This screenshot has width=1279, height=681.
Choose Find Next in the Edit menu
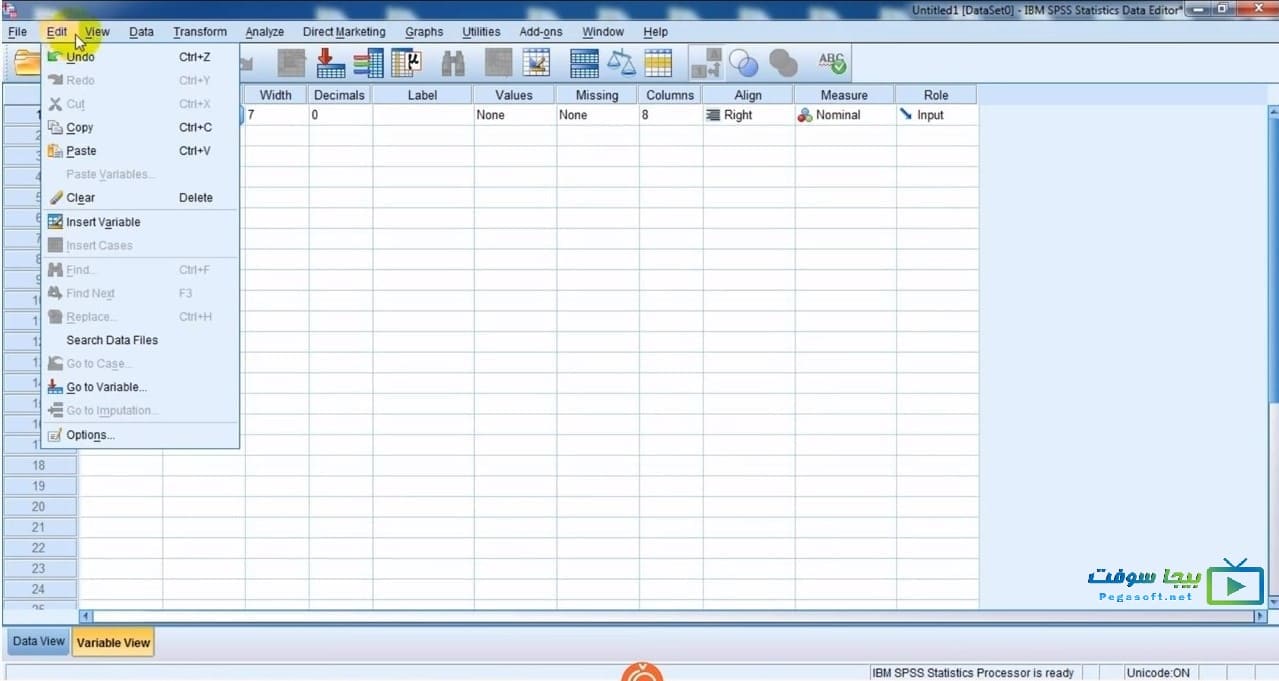coord(140,293)
